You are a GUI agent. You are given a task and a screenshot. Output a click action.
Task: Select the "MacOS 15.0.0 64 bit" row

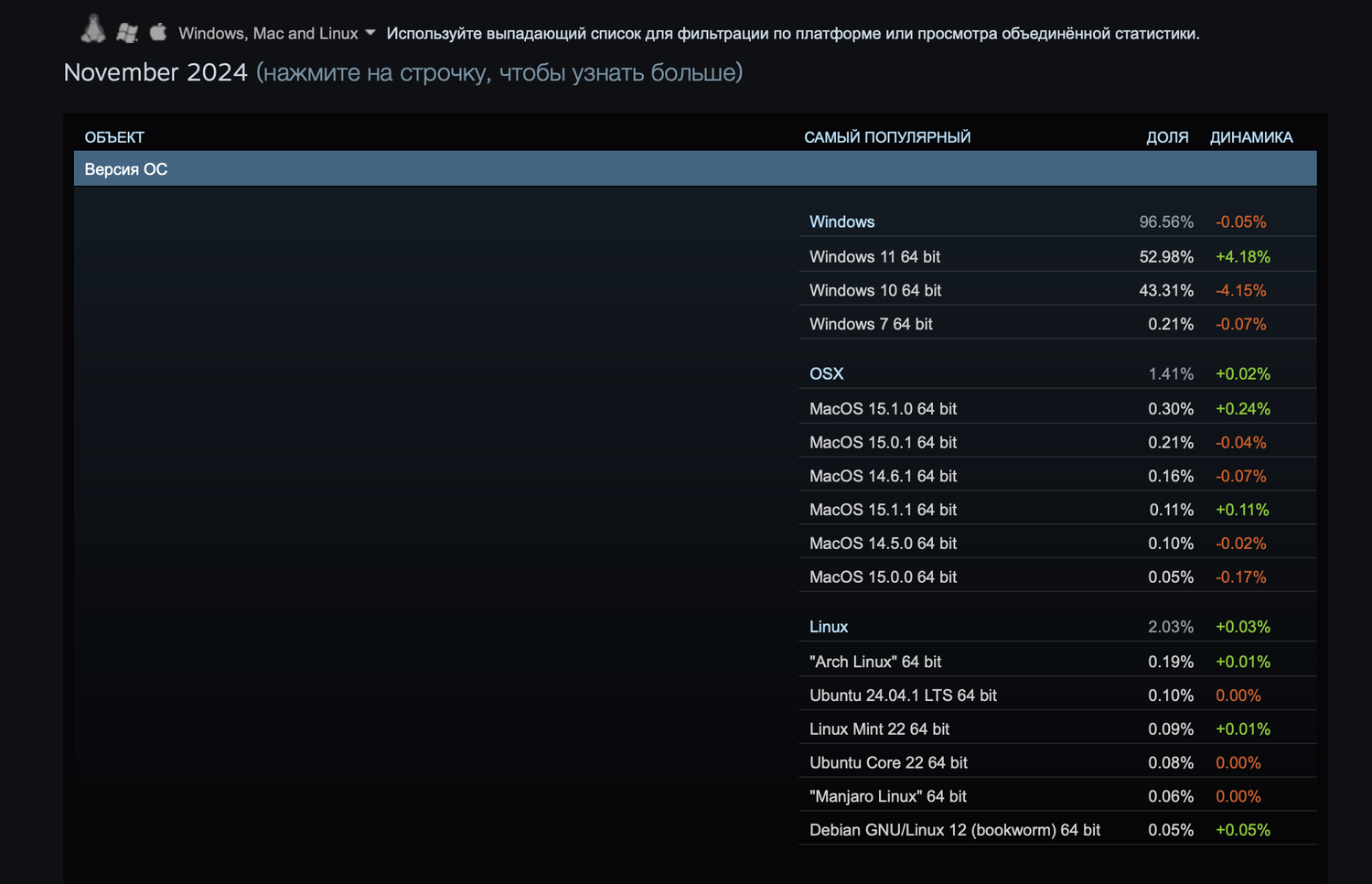(1058, 577)
